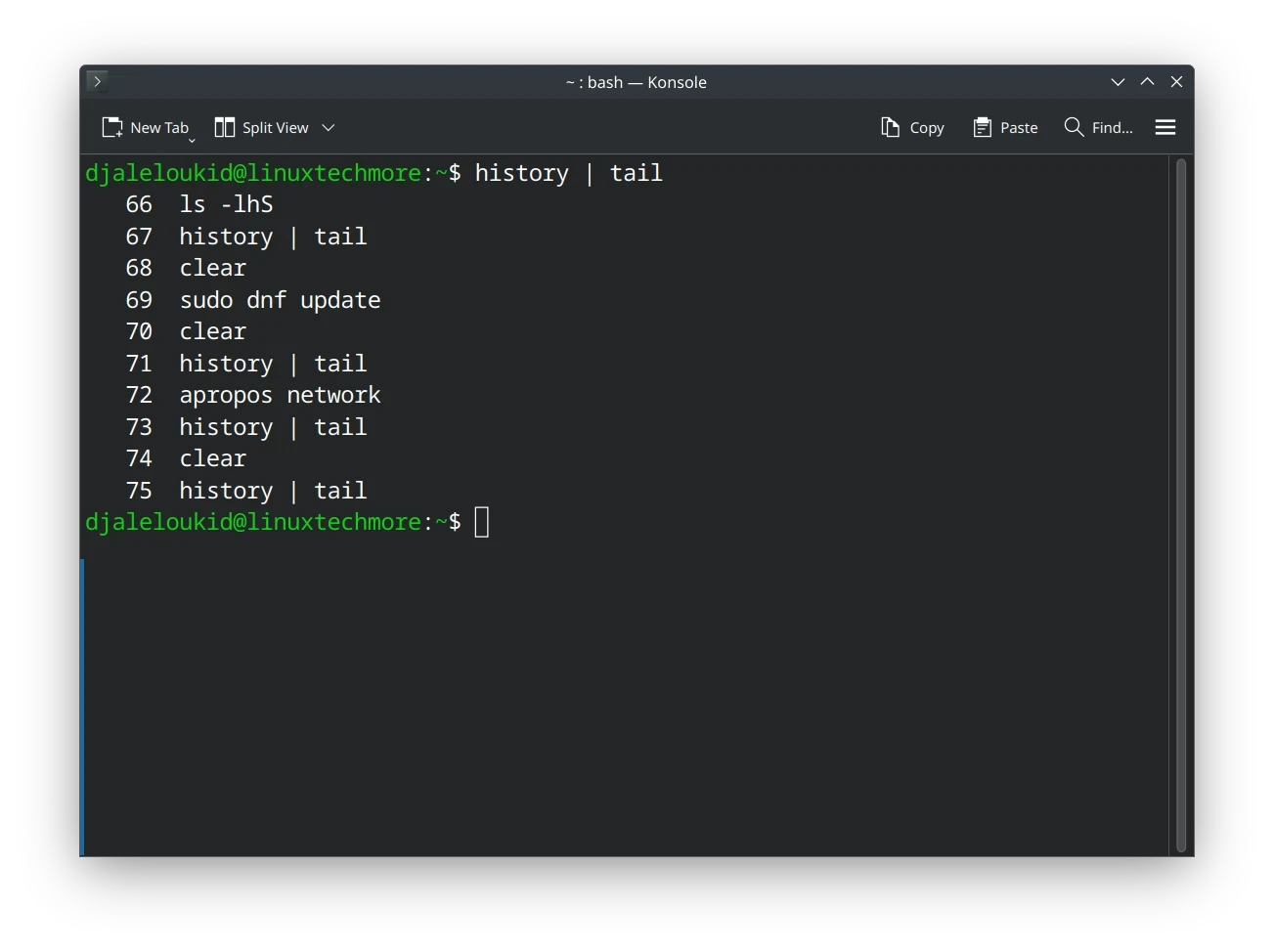Open the hamburger menu
Screen dimensions: 1274x952
coord(1164,128)
